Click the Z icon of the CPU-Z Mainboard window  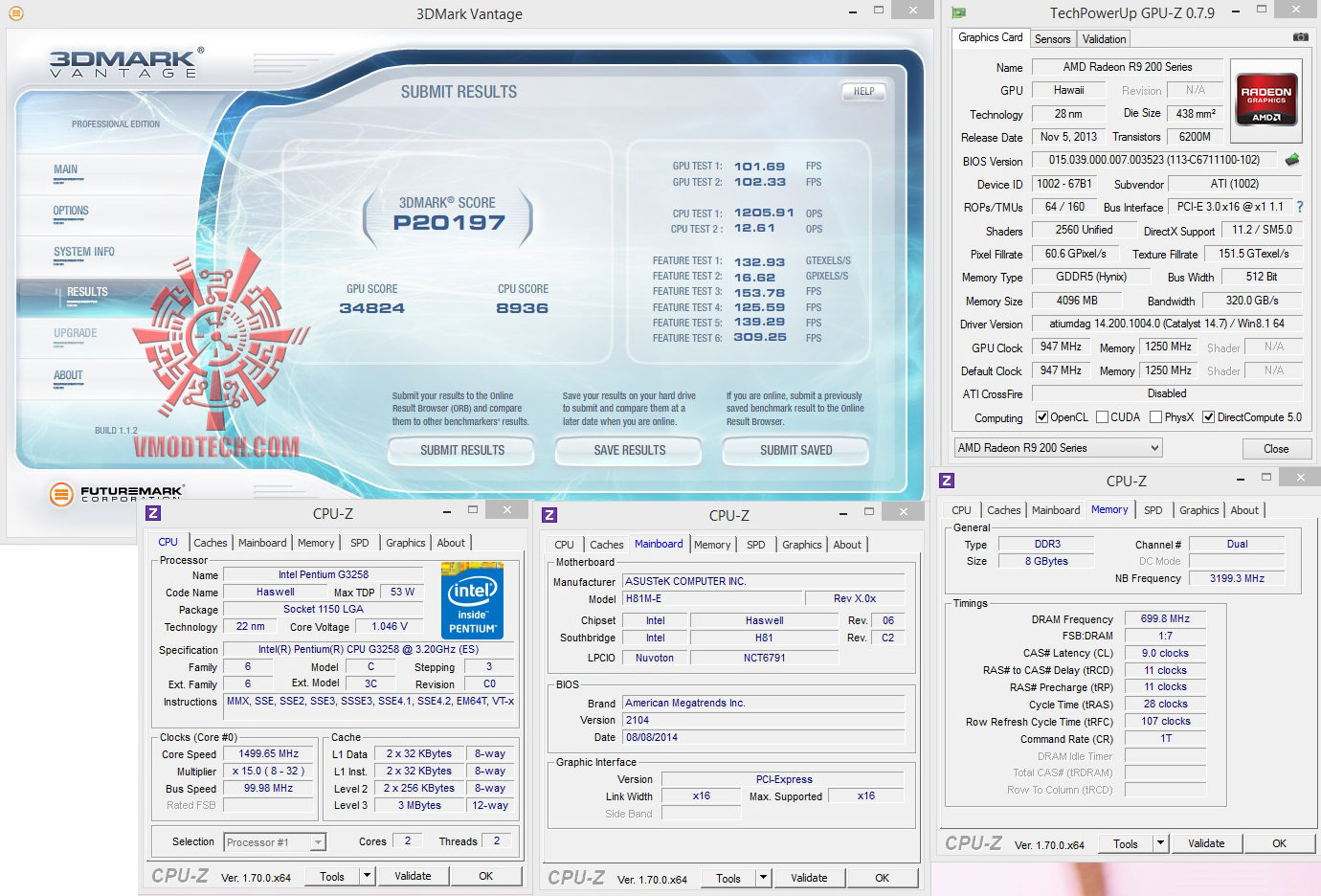[x=549, y=516]
